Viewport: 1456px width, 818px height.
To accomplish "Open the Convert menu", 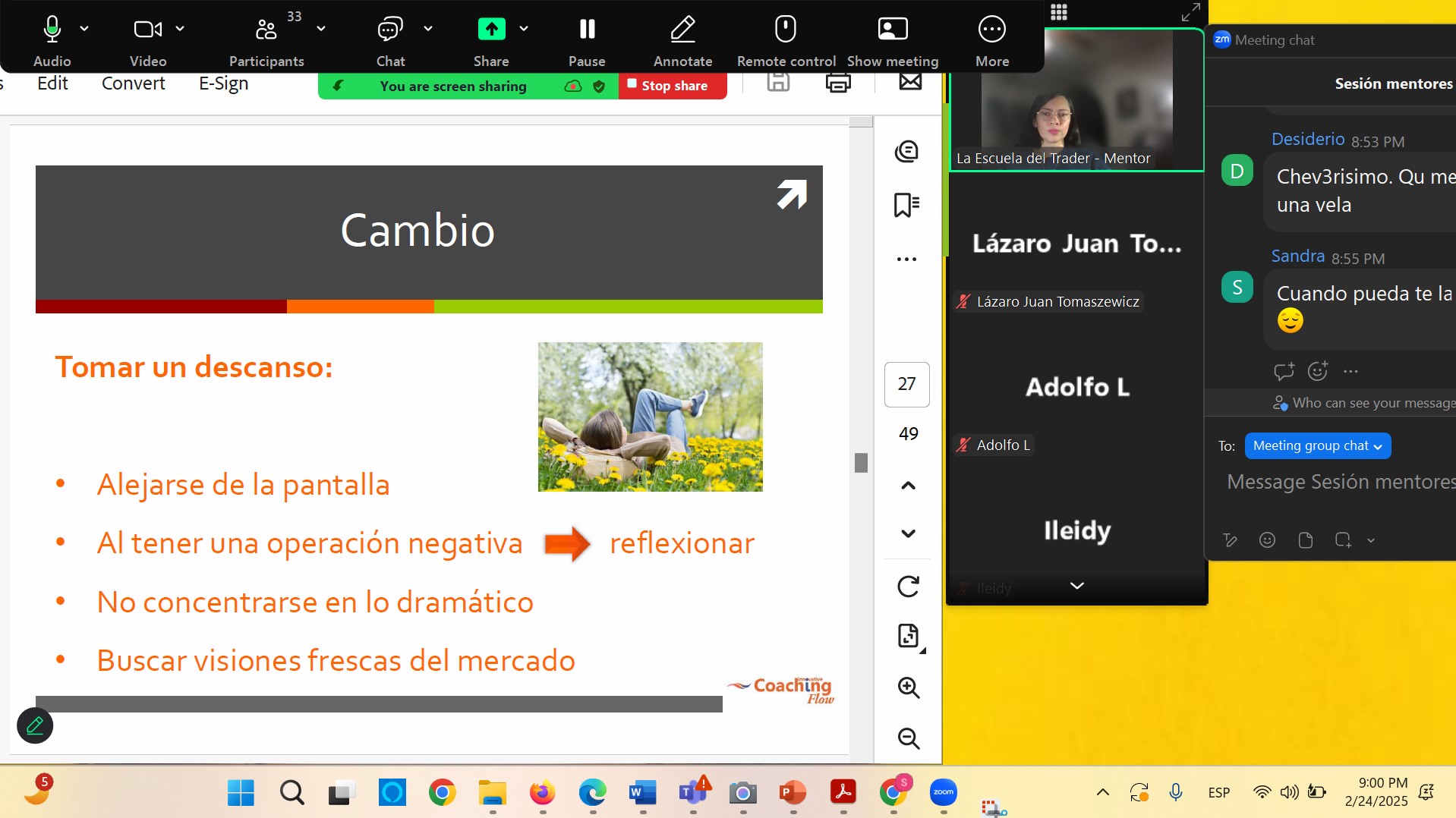I will (133, 83).
